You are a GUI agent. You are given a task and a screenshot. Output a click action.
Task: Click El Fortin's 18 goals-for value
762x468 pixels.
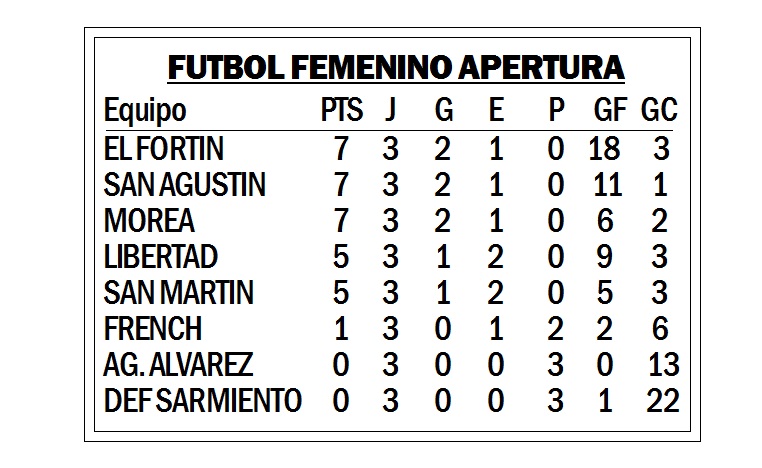point(605,149)
